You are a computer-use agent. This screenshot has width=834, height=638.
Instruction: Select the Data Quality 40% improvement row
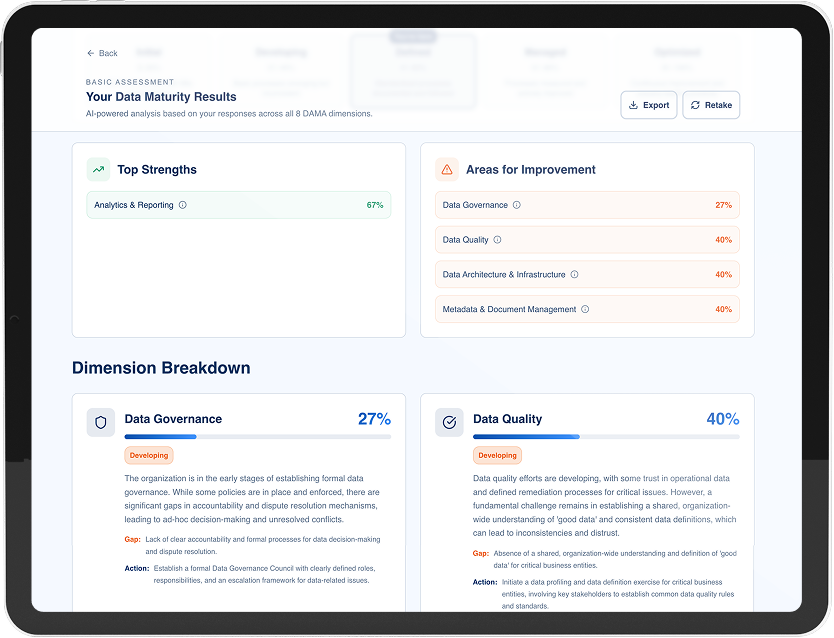(587, 240)
